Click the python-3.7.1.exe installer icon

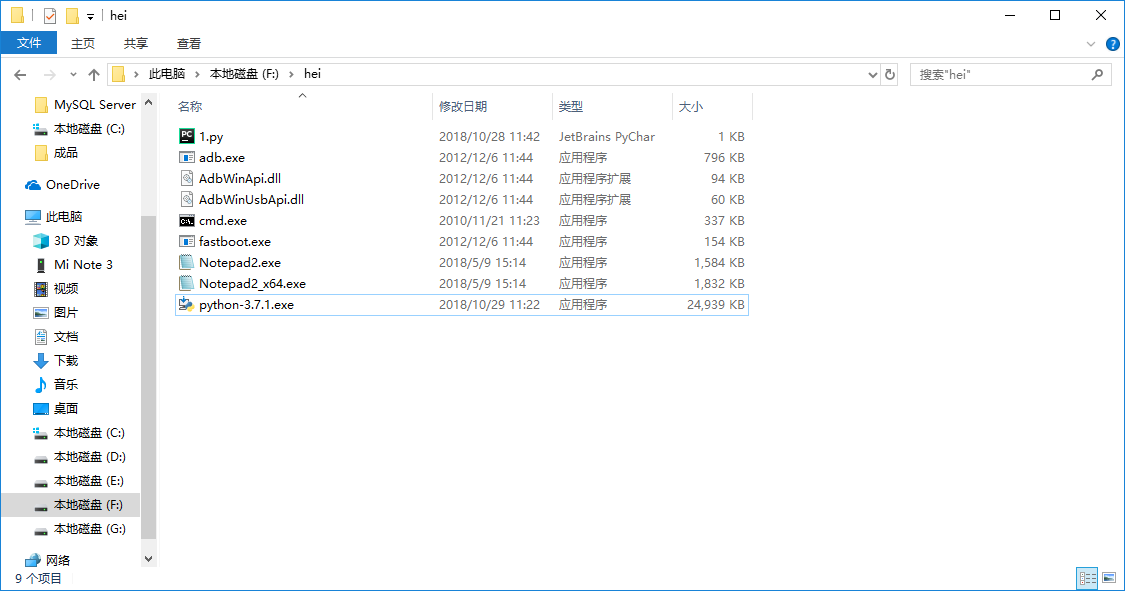tap(187, 304)
